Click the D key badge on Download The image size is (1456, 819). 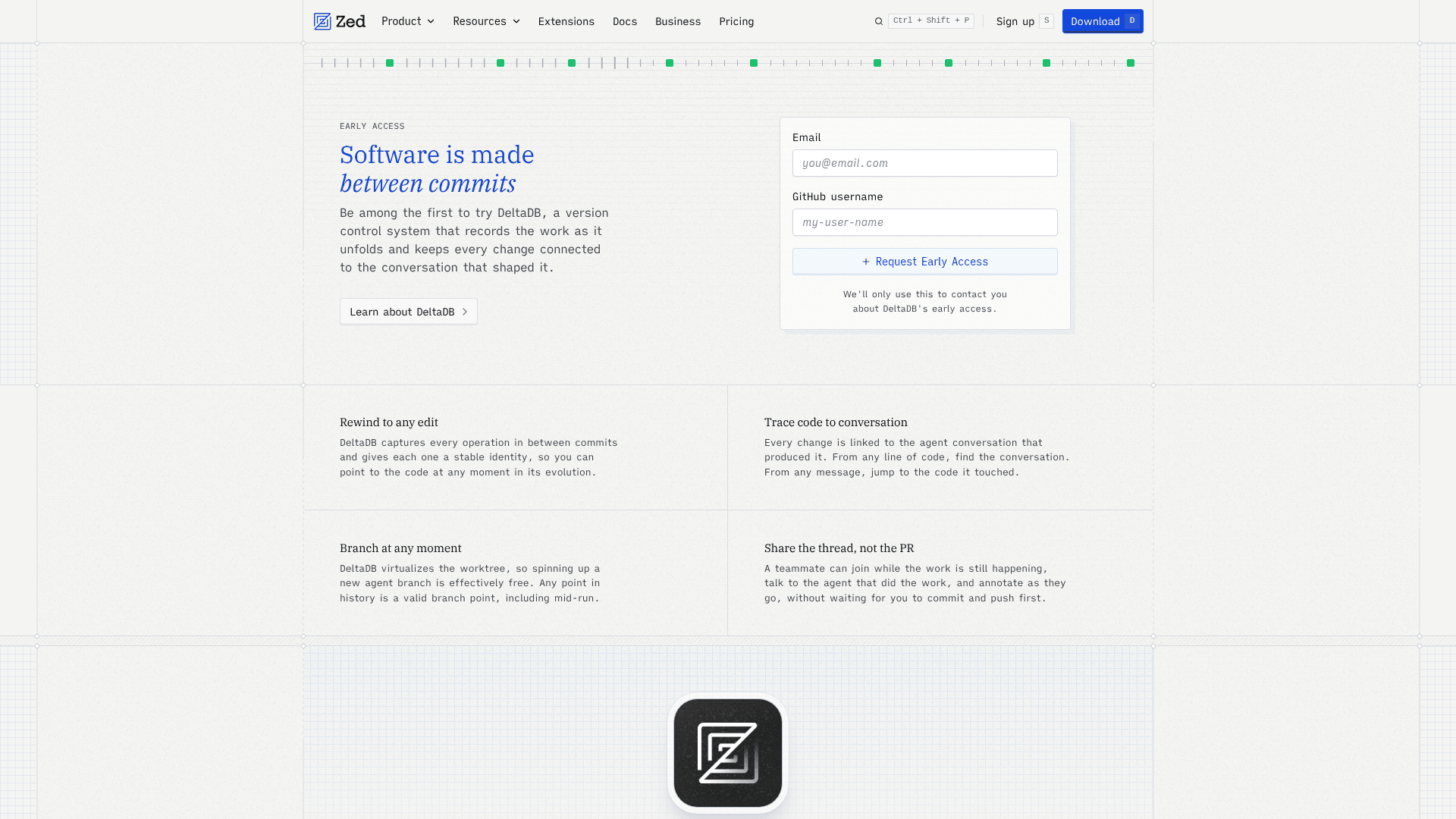(x=1132, y=21)
